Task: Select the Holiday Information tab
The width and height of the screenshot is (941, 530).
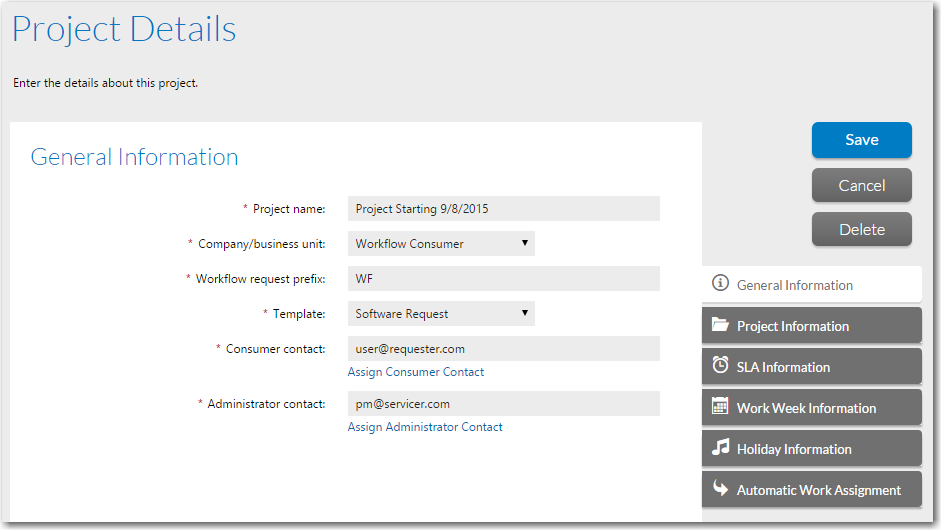Action: point(811,448)
